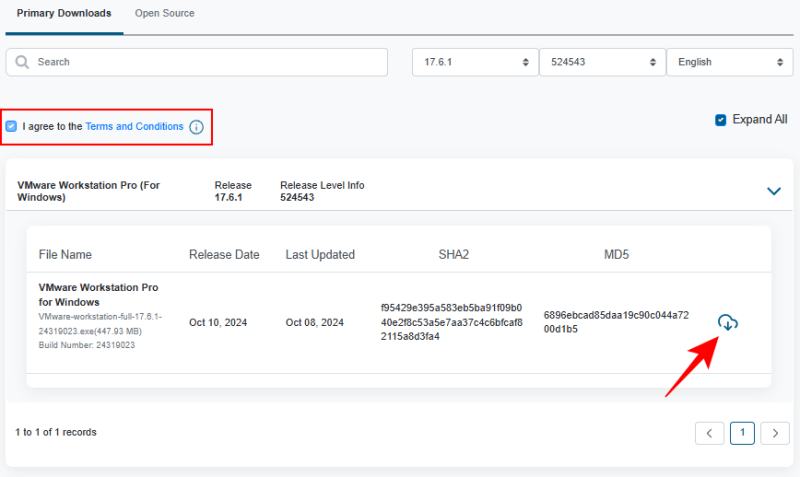Click the SHA2 hash value text
This screenshot has width=800, height=477.
coord(452,322)
